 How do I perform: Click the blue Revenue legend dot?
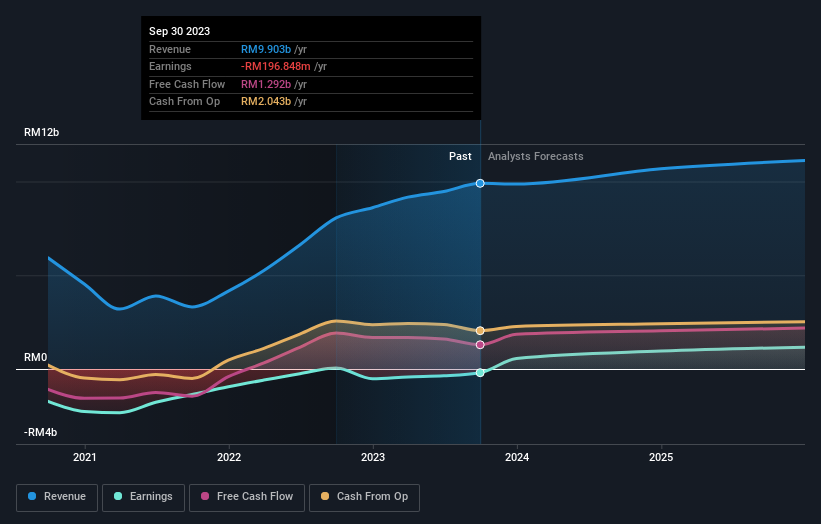pos(32,496)
